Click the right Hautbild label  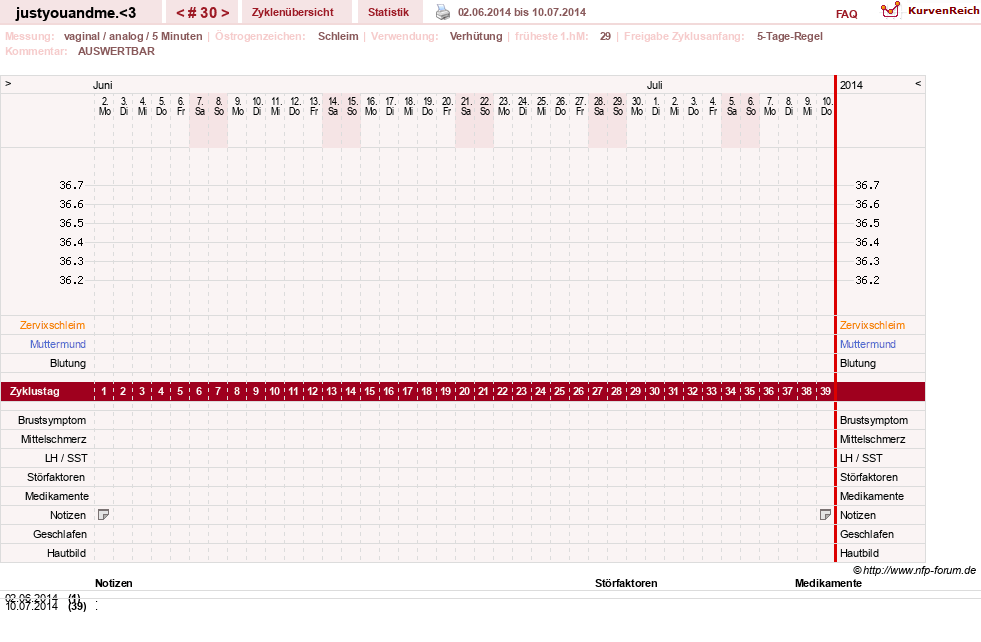859,553
